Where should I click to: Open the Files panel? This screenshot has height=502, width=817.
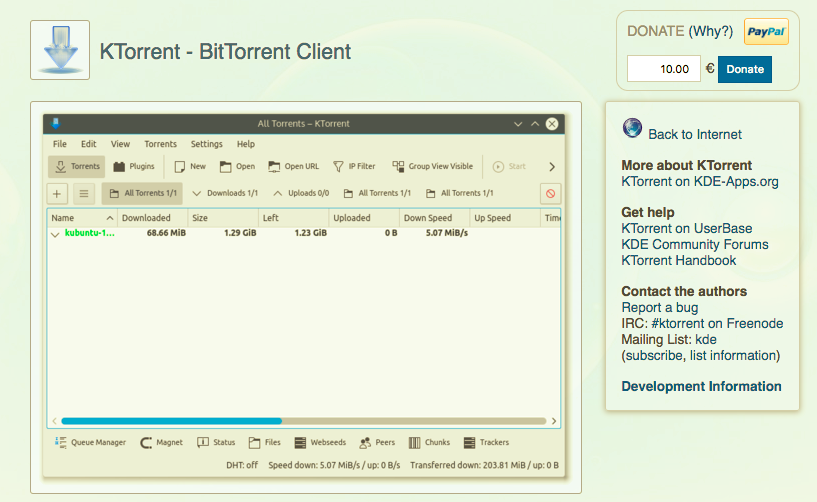pyautogui.click(x=265, y=443)
